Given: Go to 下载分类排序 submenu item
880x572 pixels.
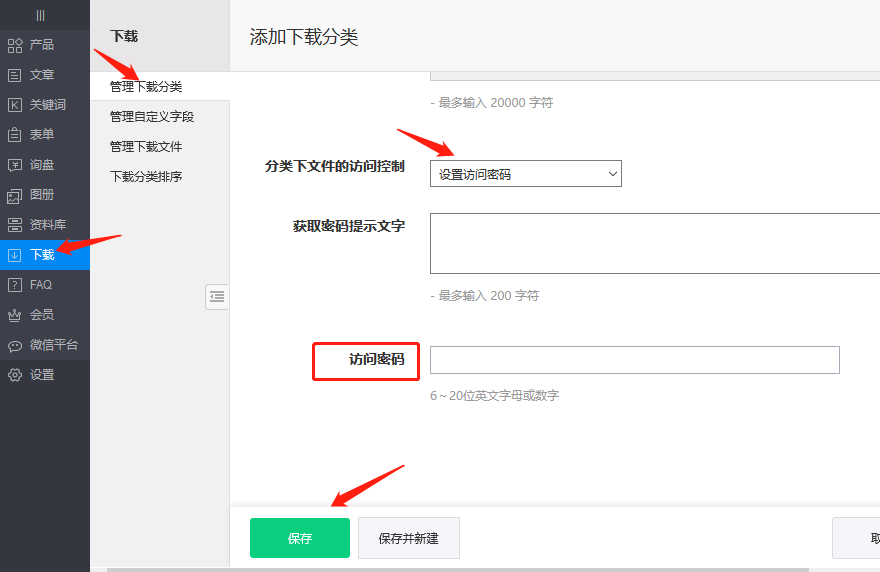Looking at the screenshot, I should click(146, 177).
